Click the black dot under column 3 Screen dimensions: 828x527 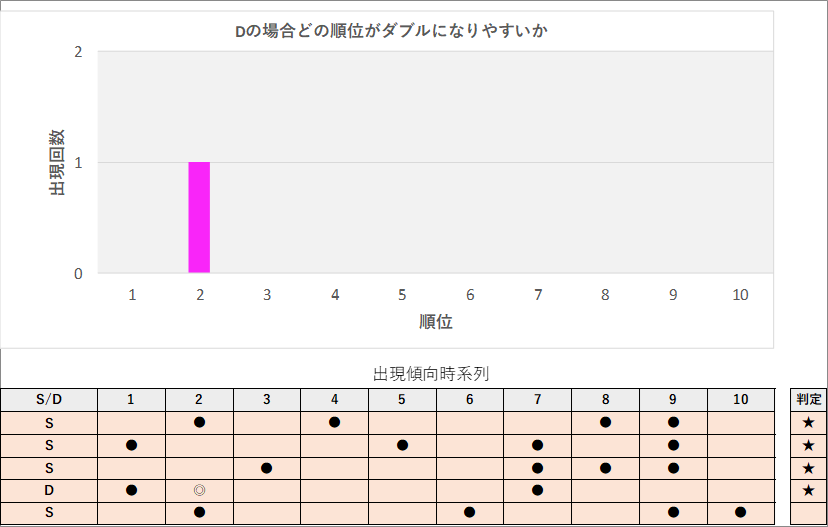coord(267,467)
